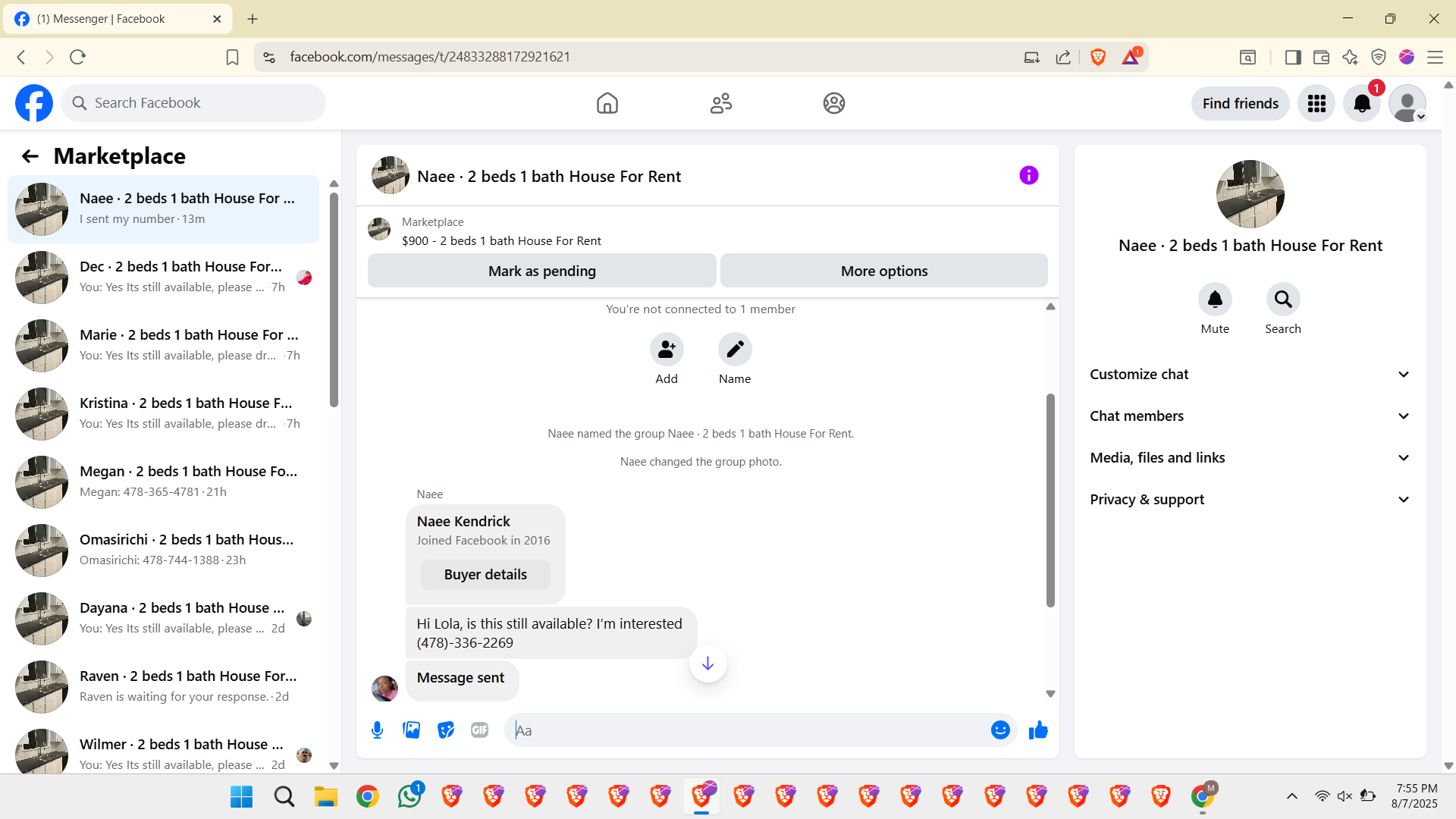This screenshot has width=1456, height=819.
Task: Mute the conversation with bell icon
Action: (x=1215, y=300)
